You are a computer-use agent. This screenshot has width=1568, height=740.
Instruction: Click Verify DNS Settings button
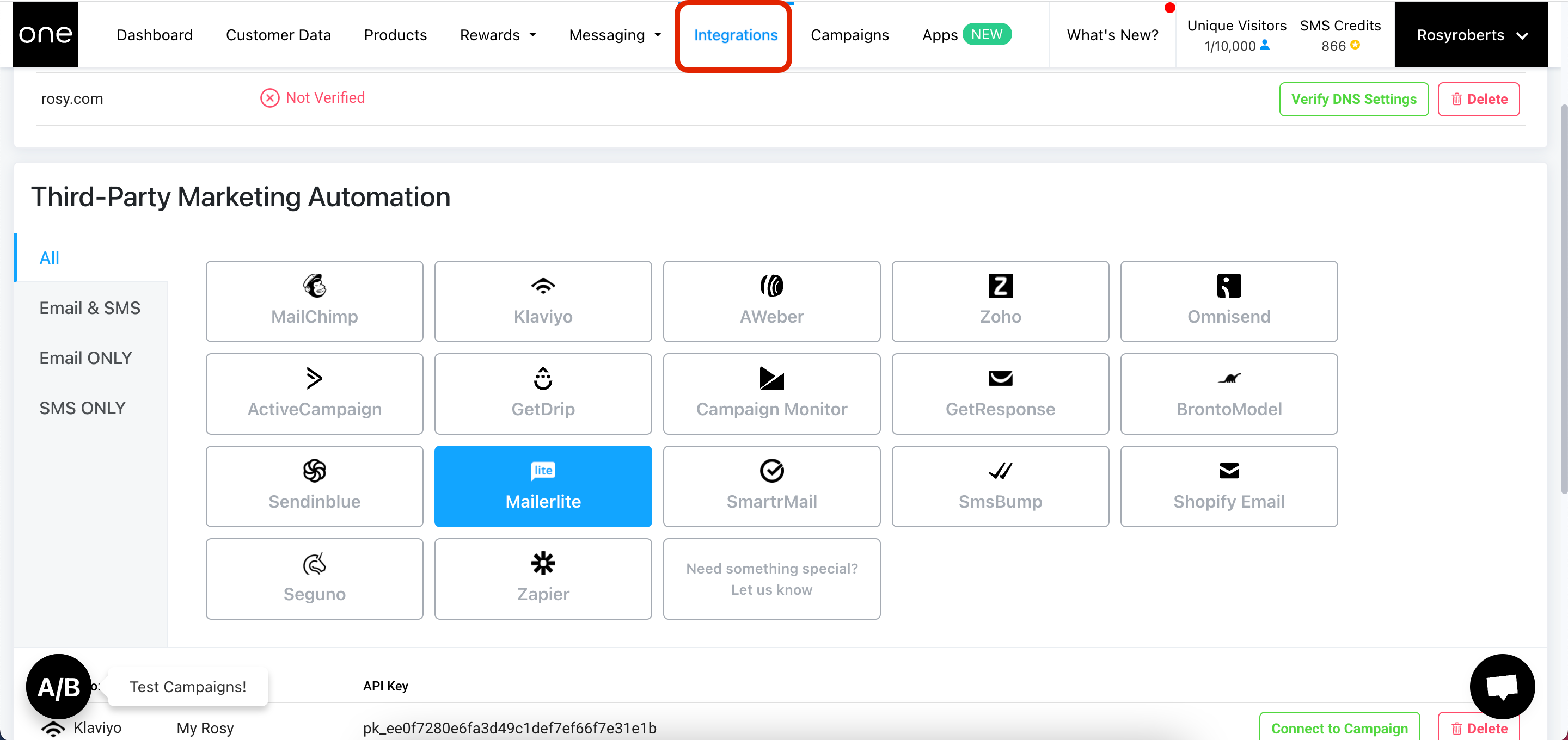[1353, 98]
